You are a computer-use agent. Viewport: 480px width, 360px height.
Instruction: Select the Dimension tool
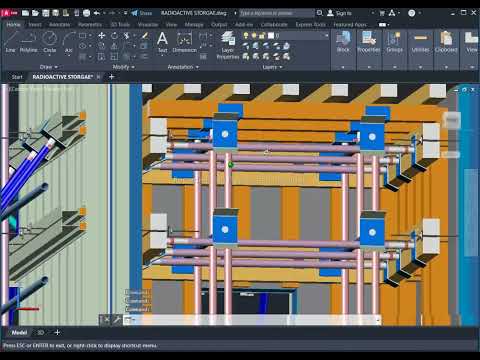coord(184,42)
